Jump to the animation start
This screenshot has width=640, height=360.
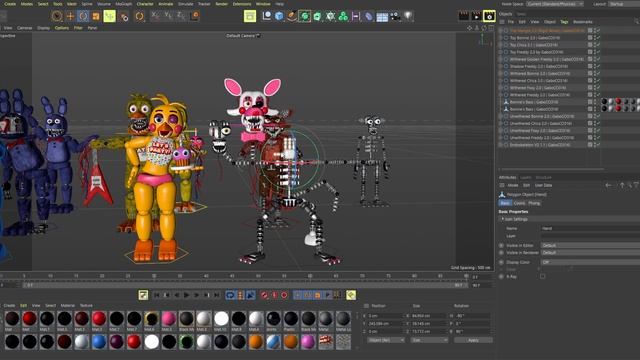pyautogui.click(x=156, y=295)
